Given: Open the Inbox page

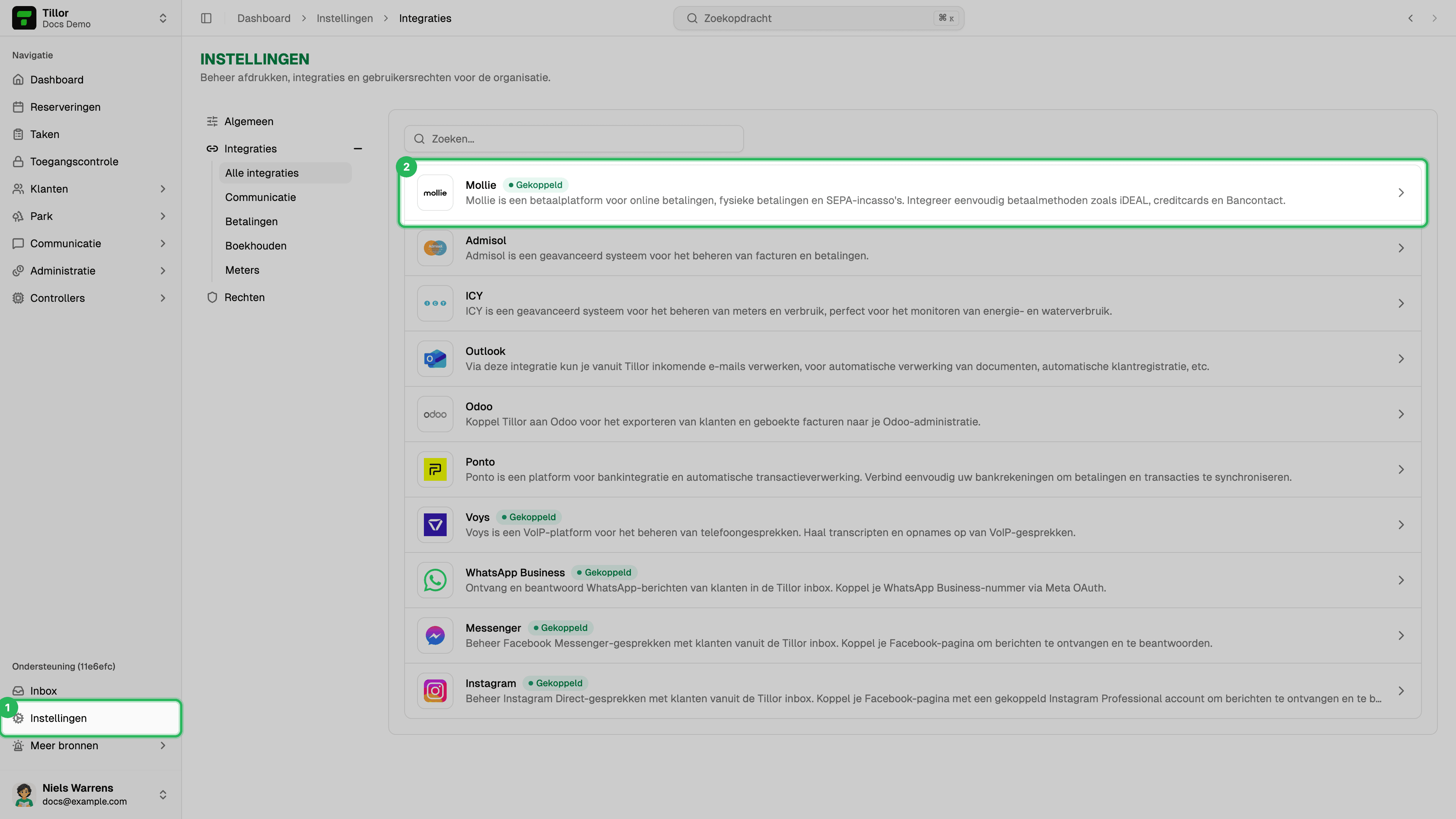Looking at the screenshot, I should tap(91, 691).
